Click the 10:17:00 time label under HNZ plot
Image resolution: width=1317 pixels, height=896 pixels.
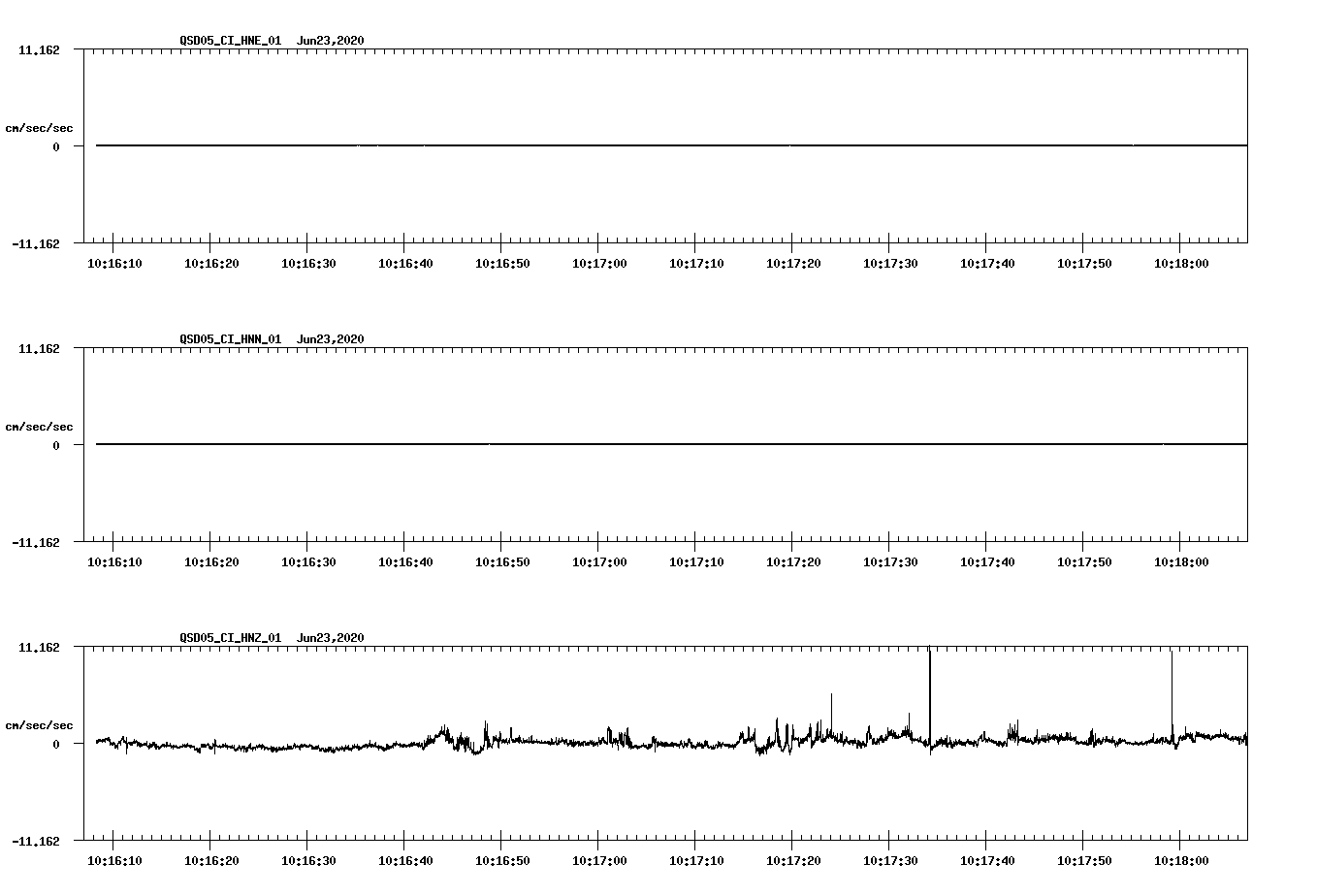click(x=599, y=861)
